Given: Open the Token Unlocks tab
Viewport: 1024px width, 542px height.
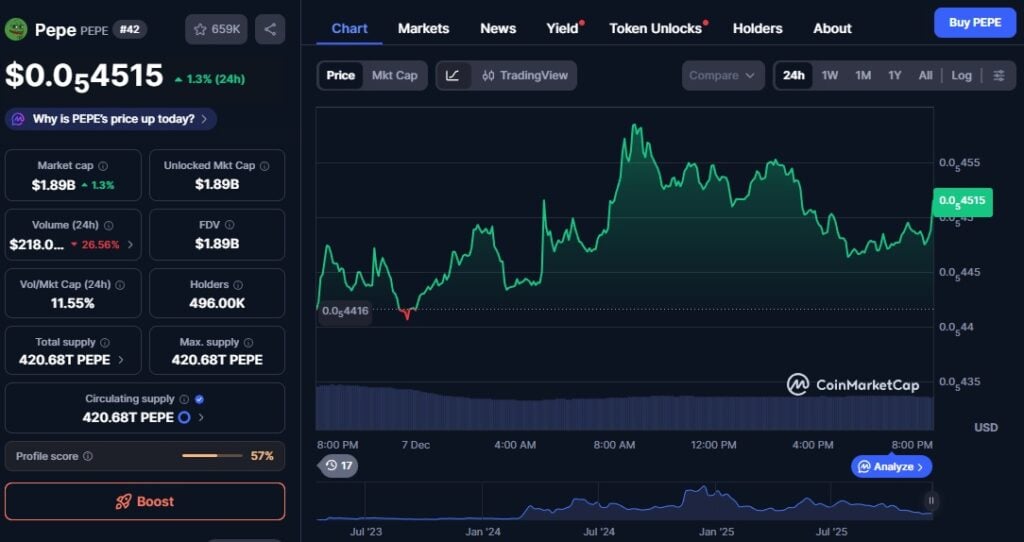Looking at the screenshot, I should [656, 29].
